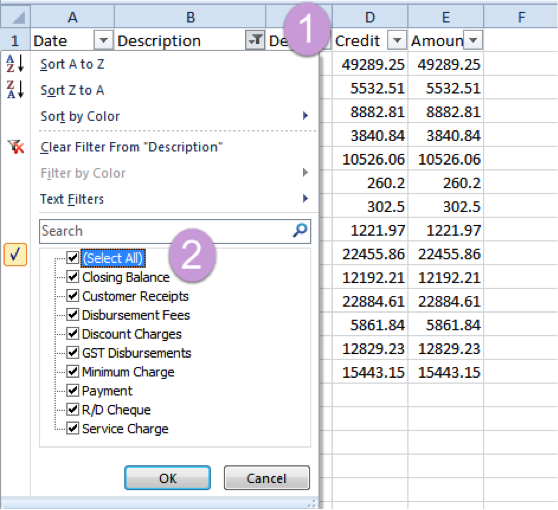Click the Cancel button
This screenshot has width=558, height=510.
click(x=267, y=478)
